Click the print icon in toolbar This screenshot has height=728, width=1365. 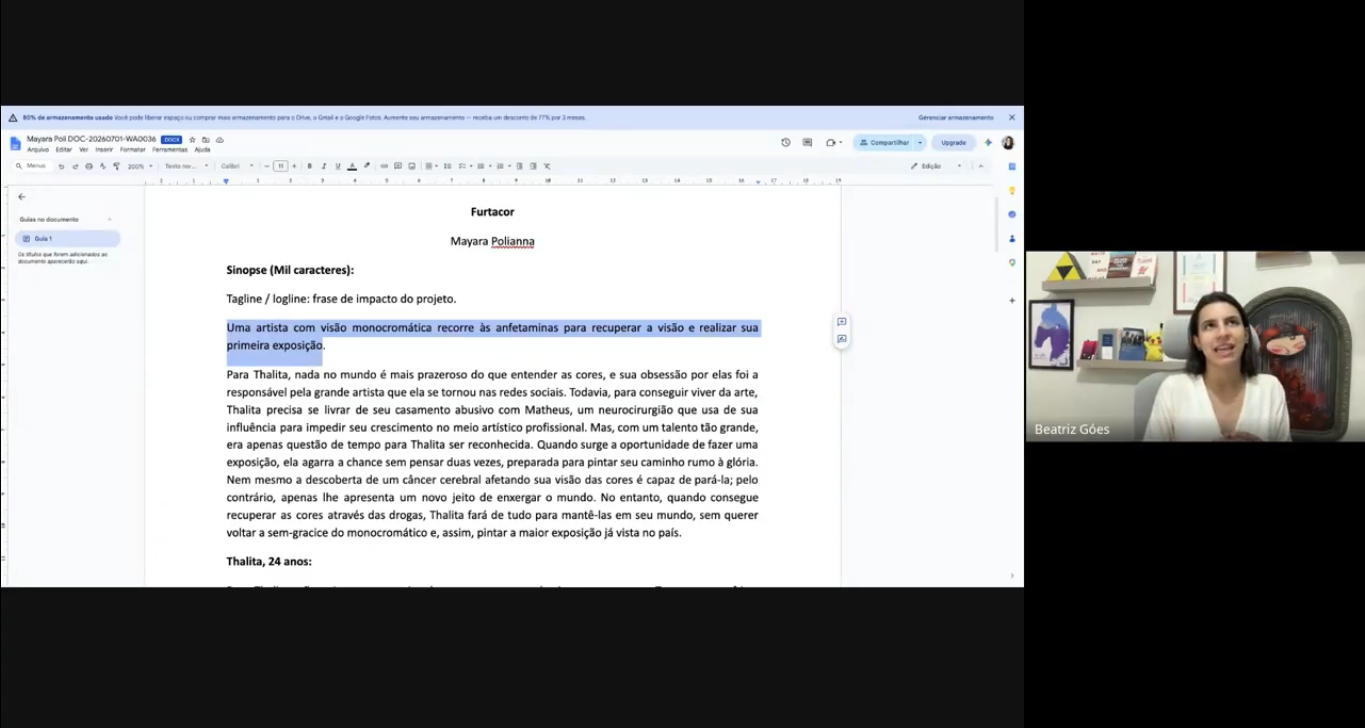(x=89, y=166)
